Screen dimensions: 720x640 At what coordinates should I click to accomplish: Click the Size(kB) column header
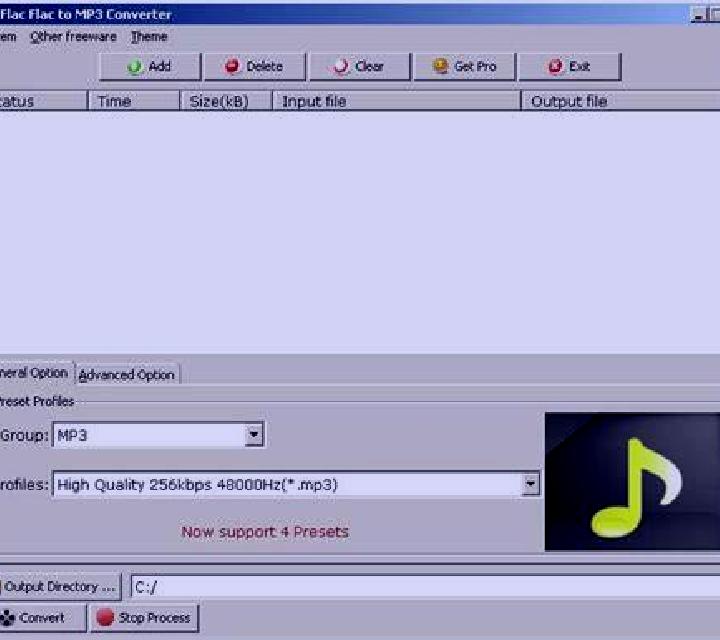coord(225,101)
